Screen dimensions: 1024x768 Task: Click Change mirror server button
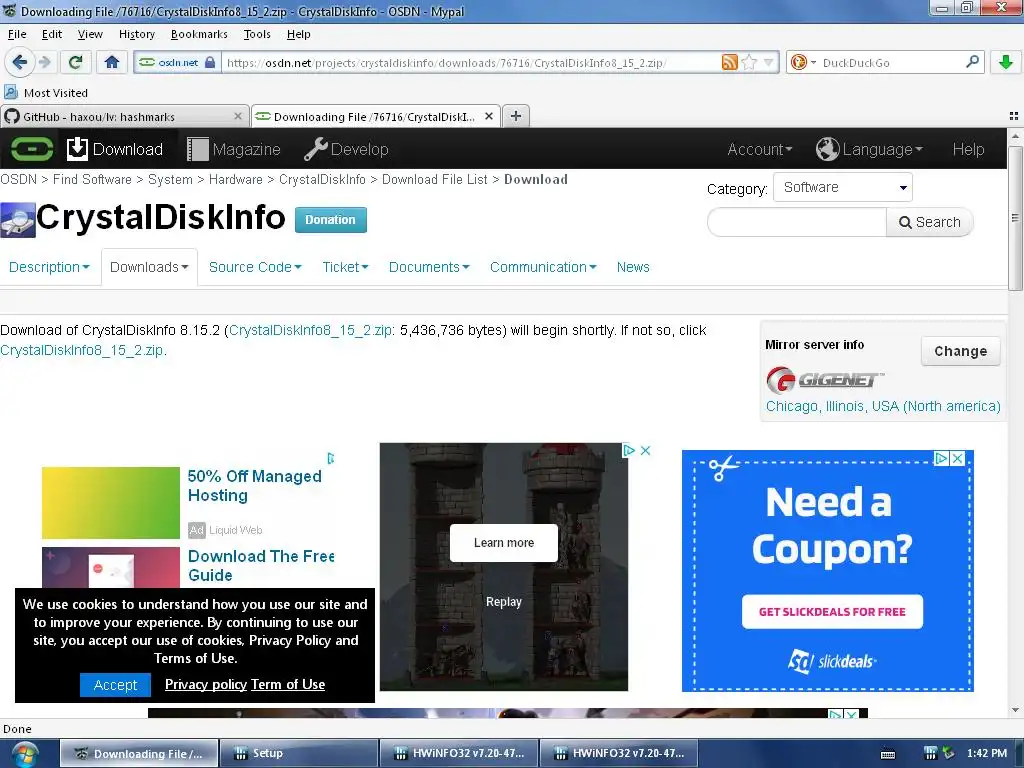[960, 351]
